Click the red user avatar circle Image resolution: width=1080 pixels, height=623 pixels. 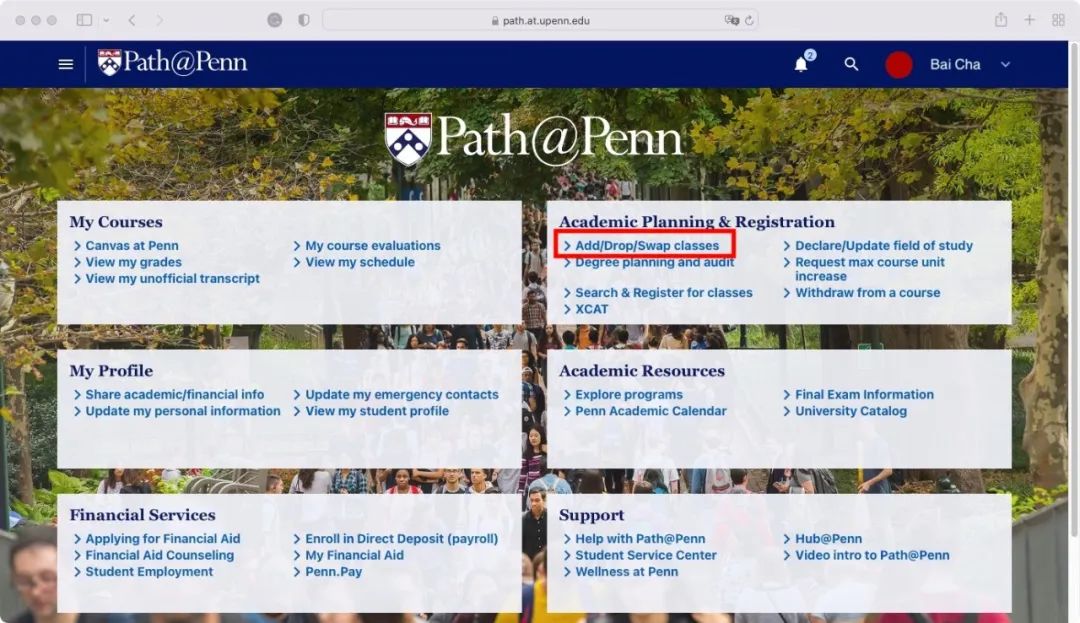click(x=899, y=65)
